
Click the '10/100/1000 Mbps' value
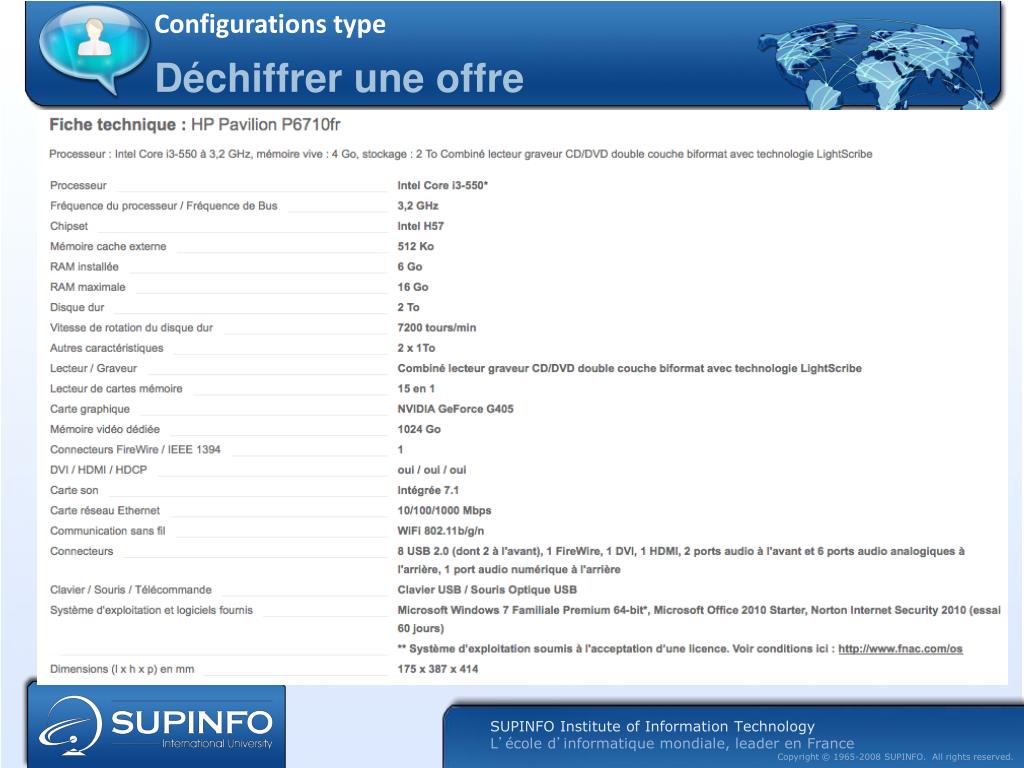click(444, 510)
